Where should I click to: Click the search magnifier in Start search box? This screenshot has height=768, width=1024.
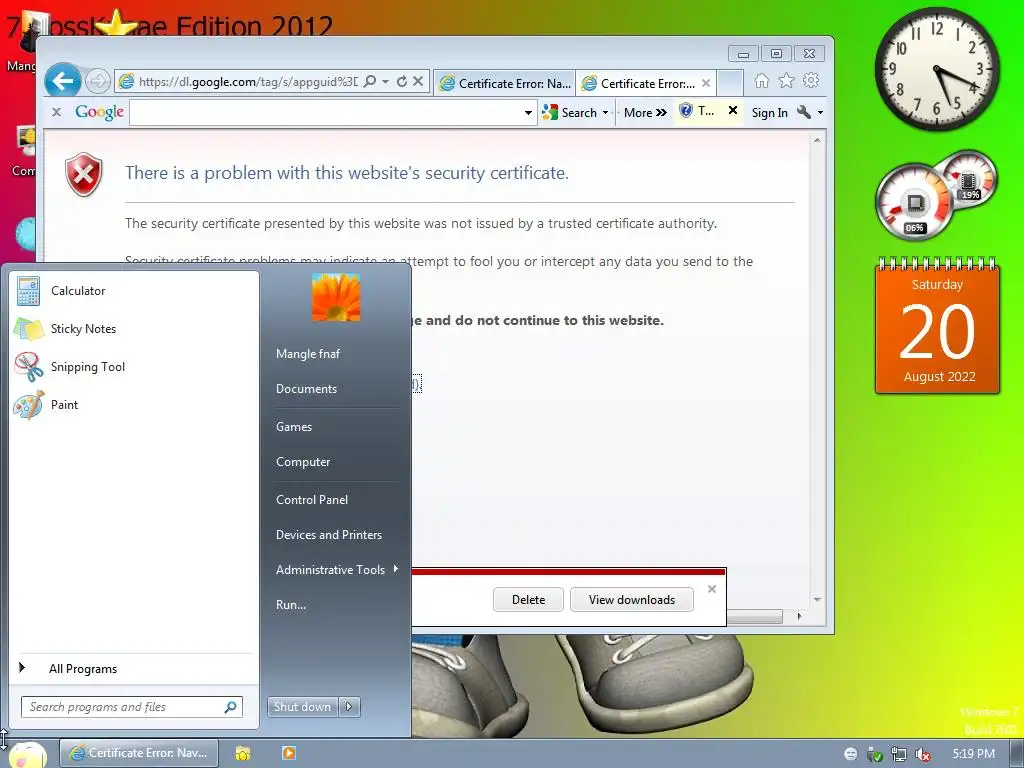click(231, 707)
